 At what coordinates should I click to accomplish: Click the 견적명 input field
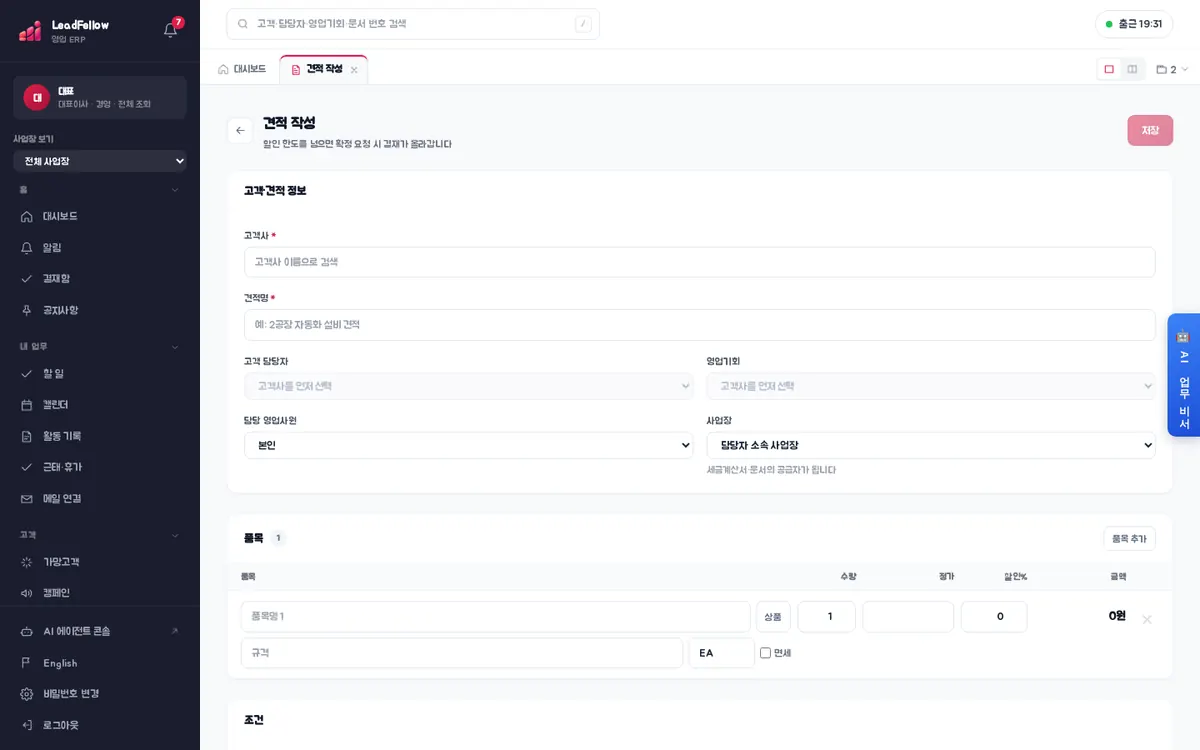tap(700, 325)
